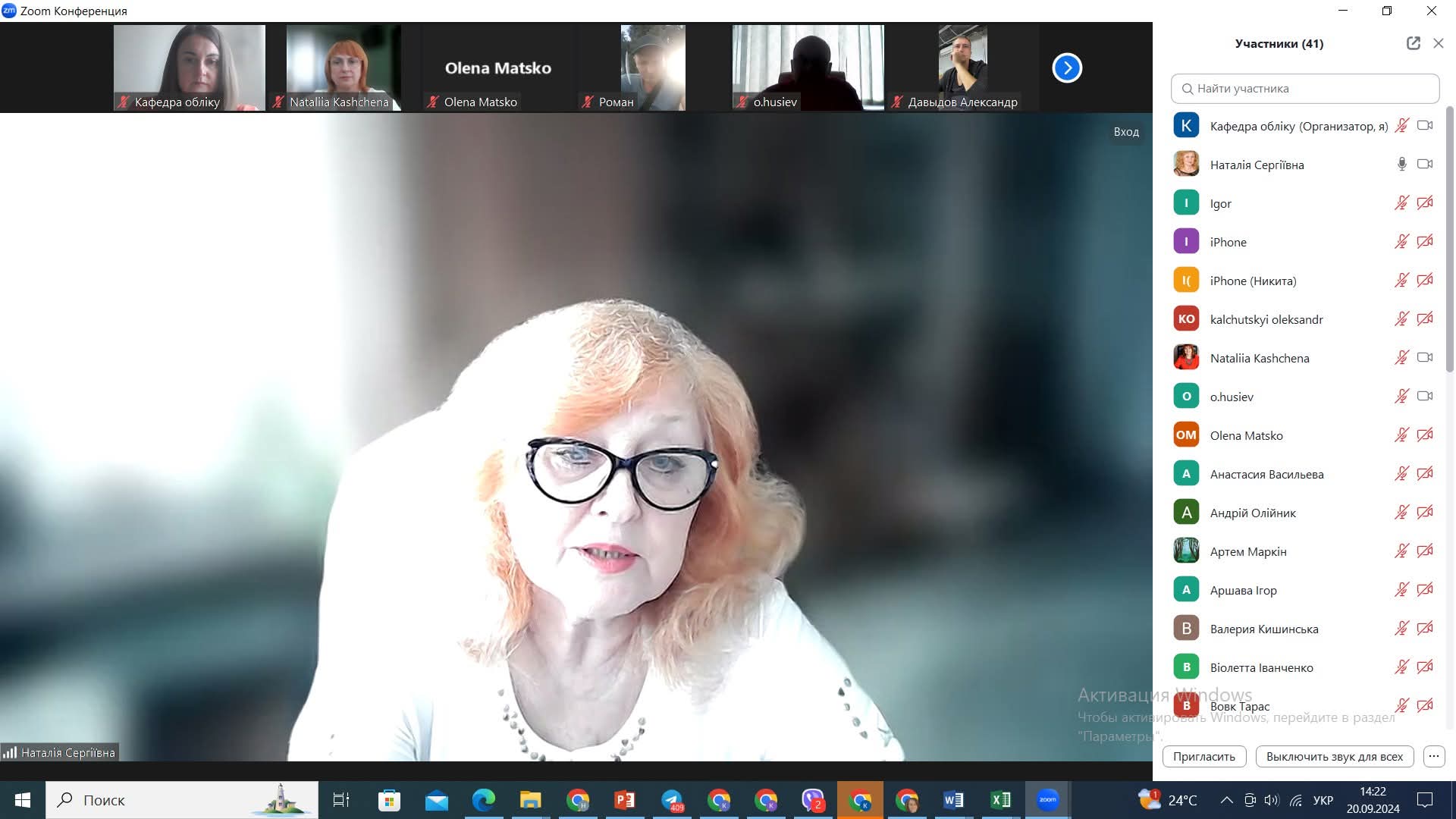Open the more options ellipsis button
The width and height of the screenshot is (1456, 819).
pyautogui.click(x=1433, y=756)
